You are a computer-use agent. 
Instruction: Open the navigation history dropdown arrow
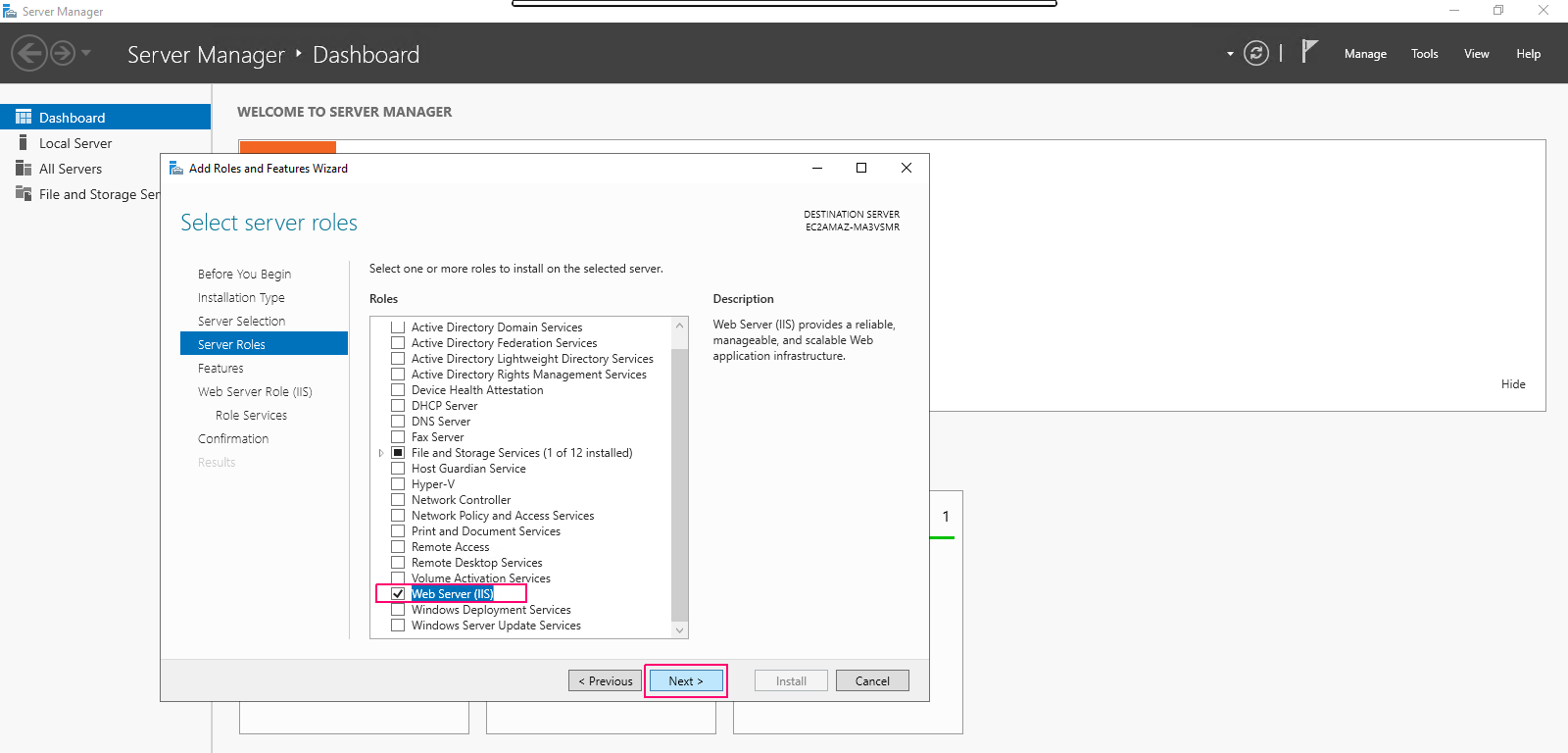tap(86, 53)
